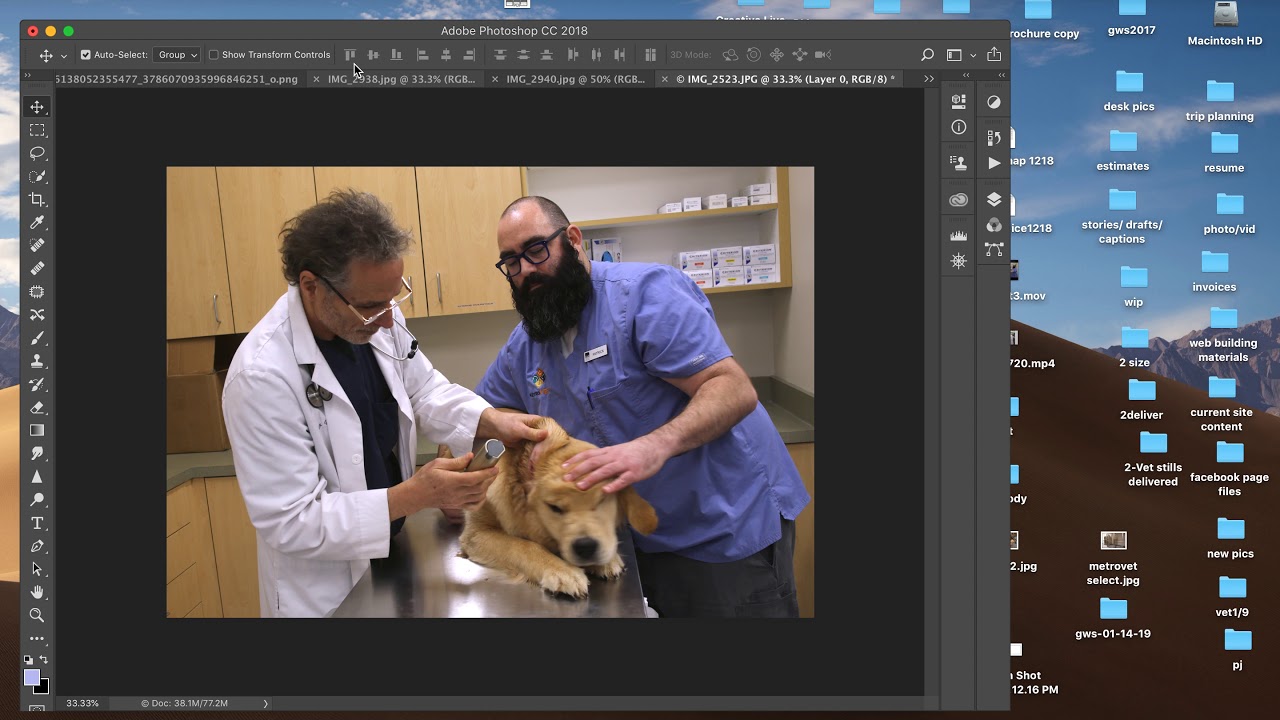Swap foreground and background colors

[44, 661]
